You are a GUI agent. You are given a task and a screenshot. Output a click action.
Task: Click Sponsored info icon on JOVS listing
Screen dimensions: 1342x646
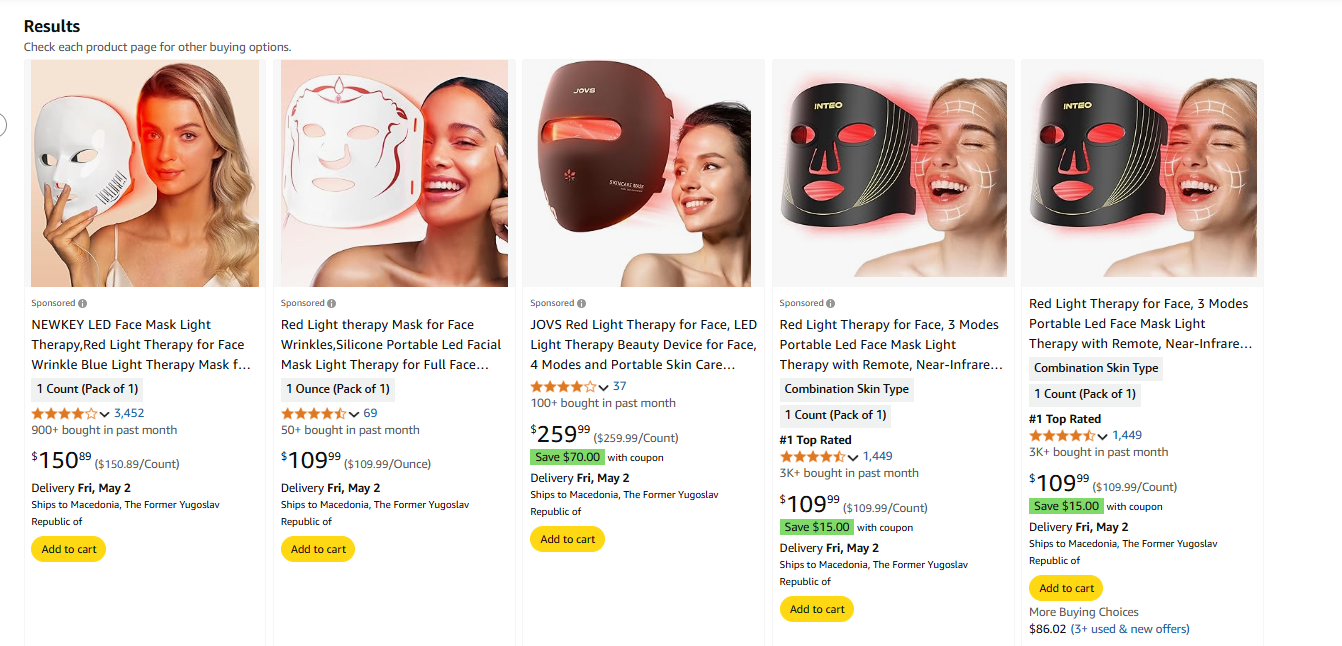click(581, 303)
